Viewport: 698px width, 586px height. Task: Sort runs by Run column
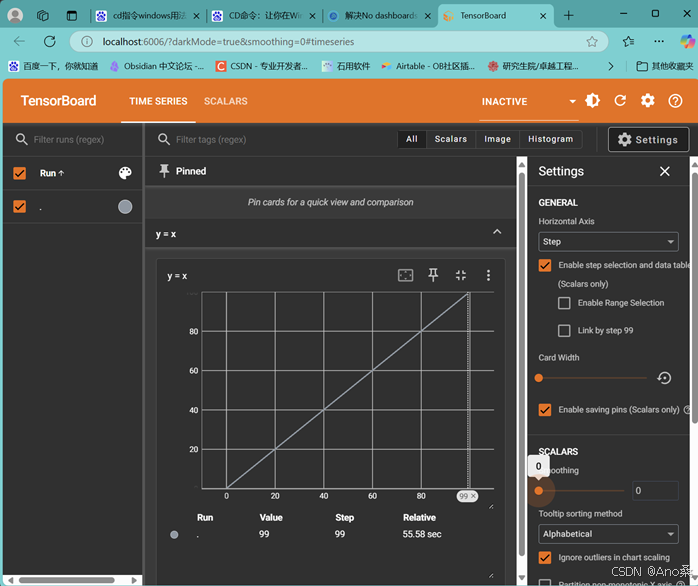[52, 173]
